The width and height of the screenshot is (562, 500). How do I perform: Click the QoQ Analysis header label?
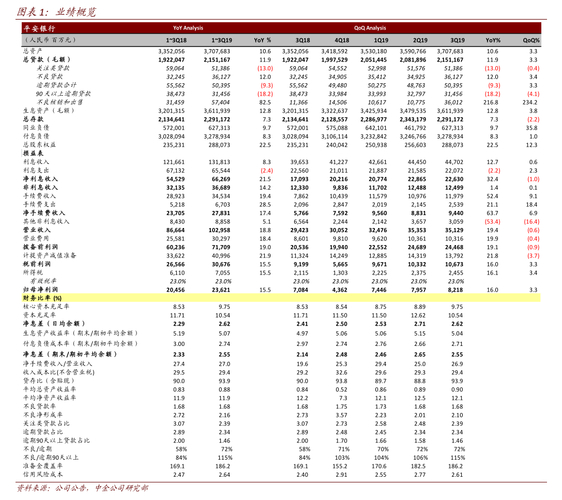click(370, 28)
